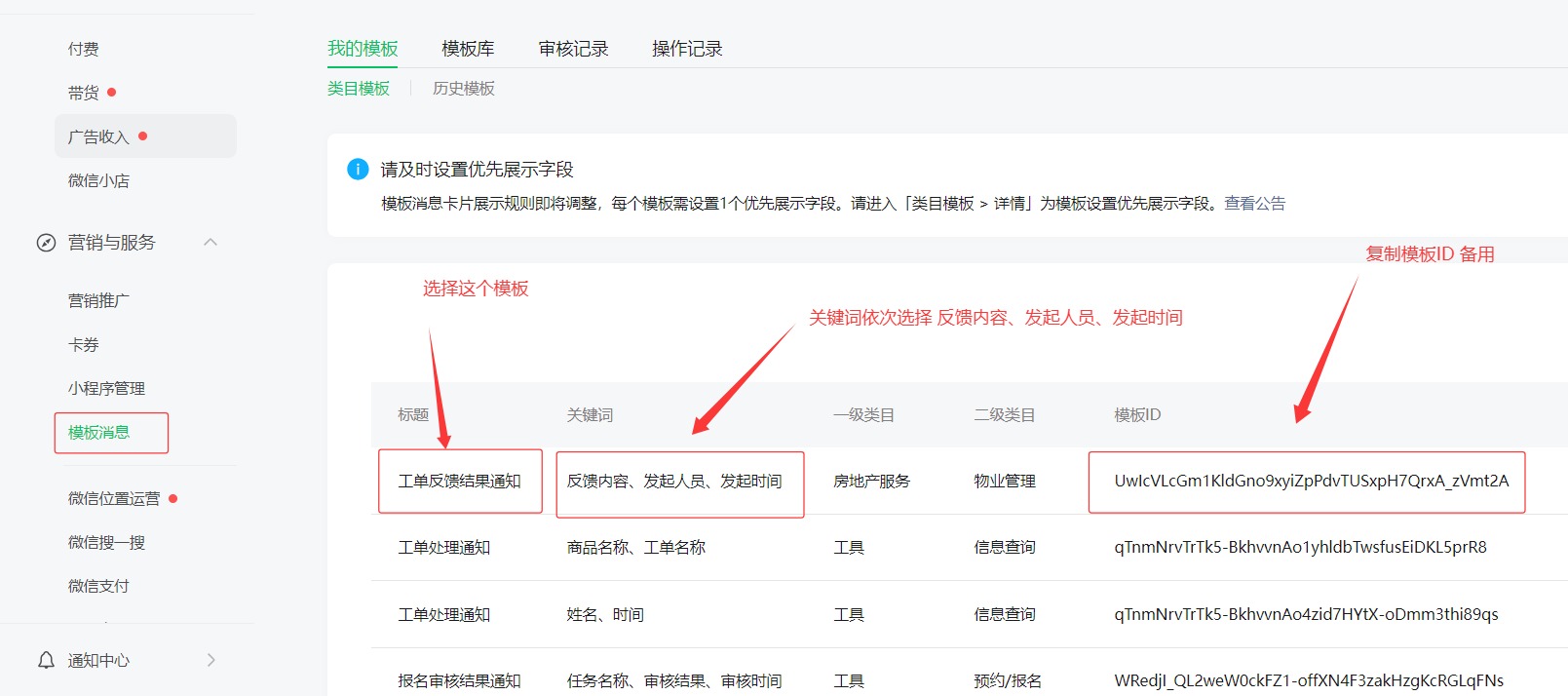Click template ID starting with WRedjI_QL2
1568x696 pixels.
(1309, 680)
